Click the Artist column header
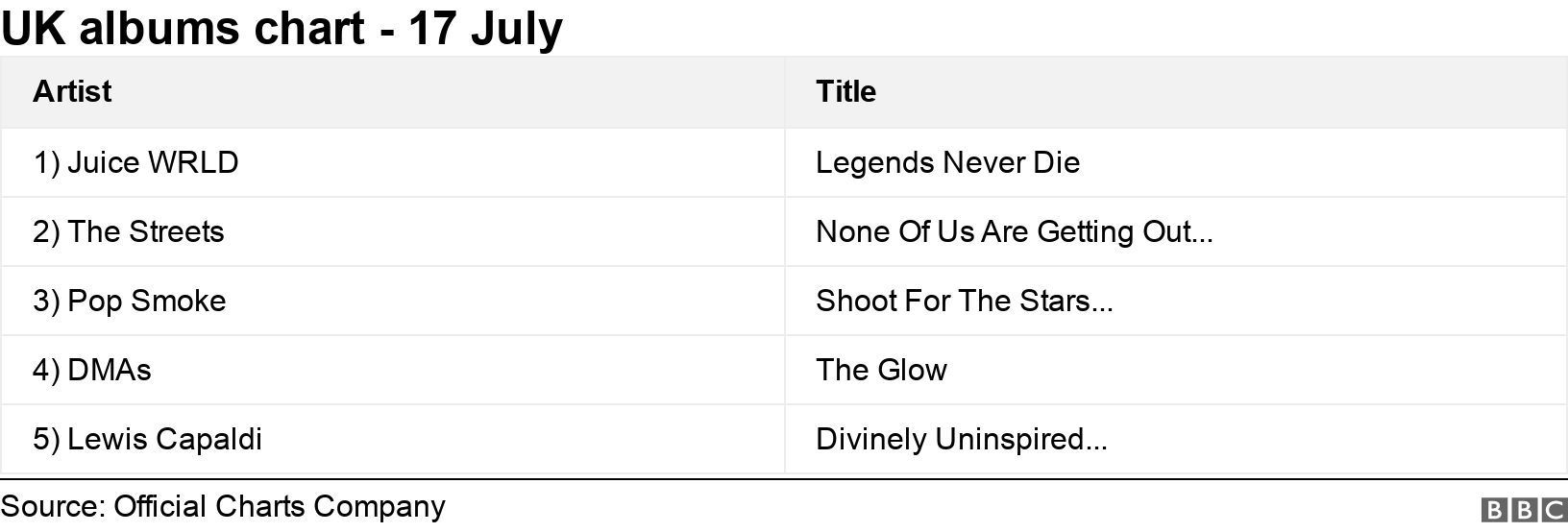This screenshot has height=532, width=1568. tap(72, 91)
